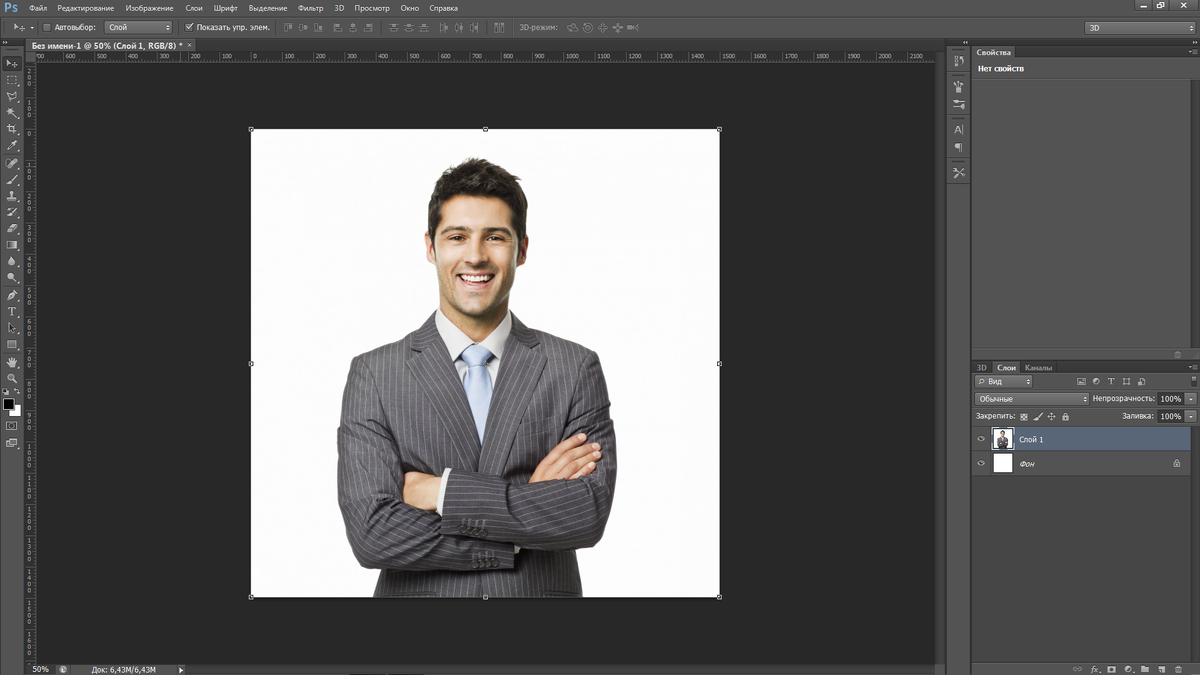Hide Слой 1 layer visibility eye
The width and height of the screenshot is (1200, 675).
pyautogui.click(x=981, y=439)
